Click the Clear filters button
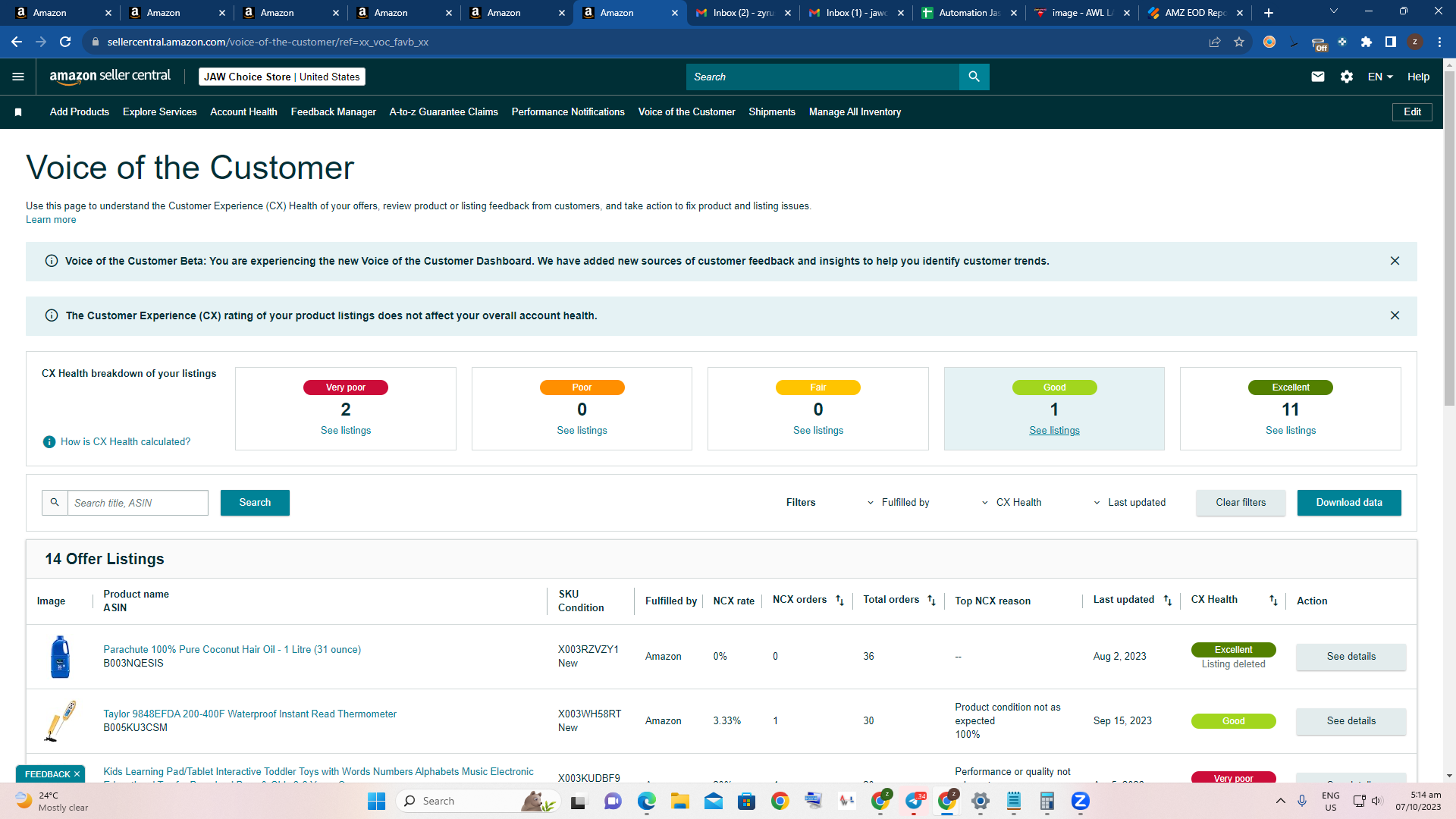The height and width of the screenshot is (819, 1456). point(1241,503)
